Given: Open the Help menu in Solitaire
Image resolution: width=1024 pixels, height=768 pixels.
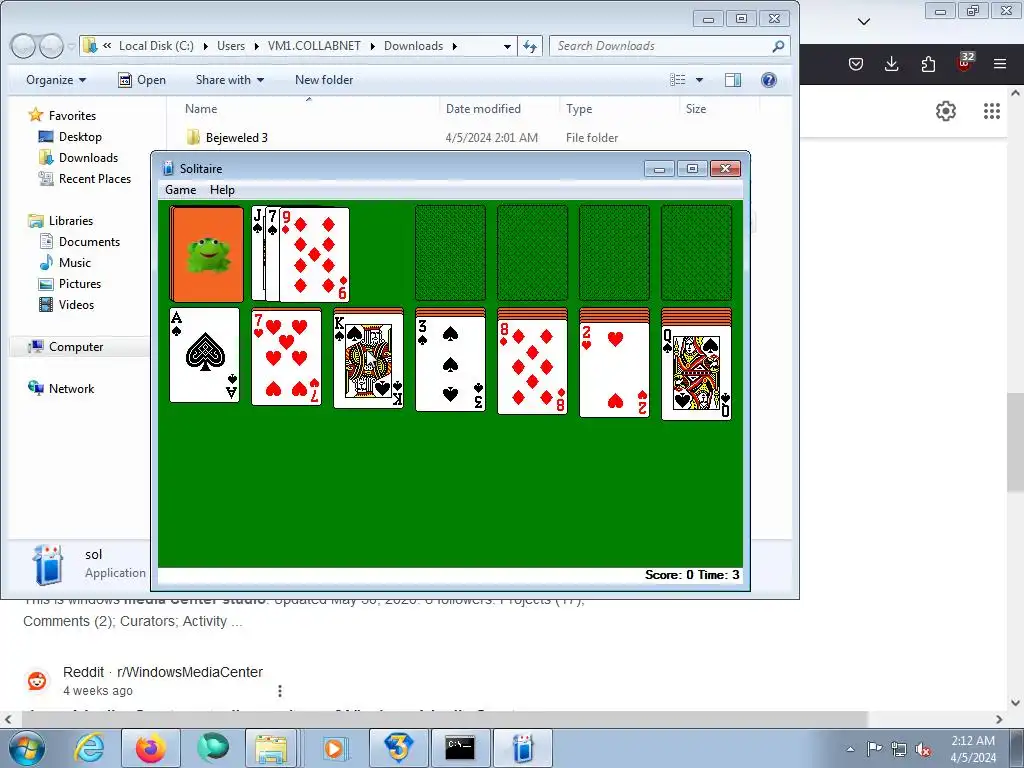Looking at the screenshot, I should click(x=222, y=189).
